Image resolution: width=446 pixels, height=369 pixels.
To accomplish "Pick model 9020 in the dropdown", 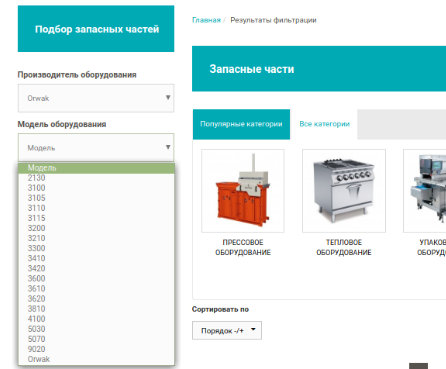I will pyautogui.click(x=96, y=349).
